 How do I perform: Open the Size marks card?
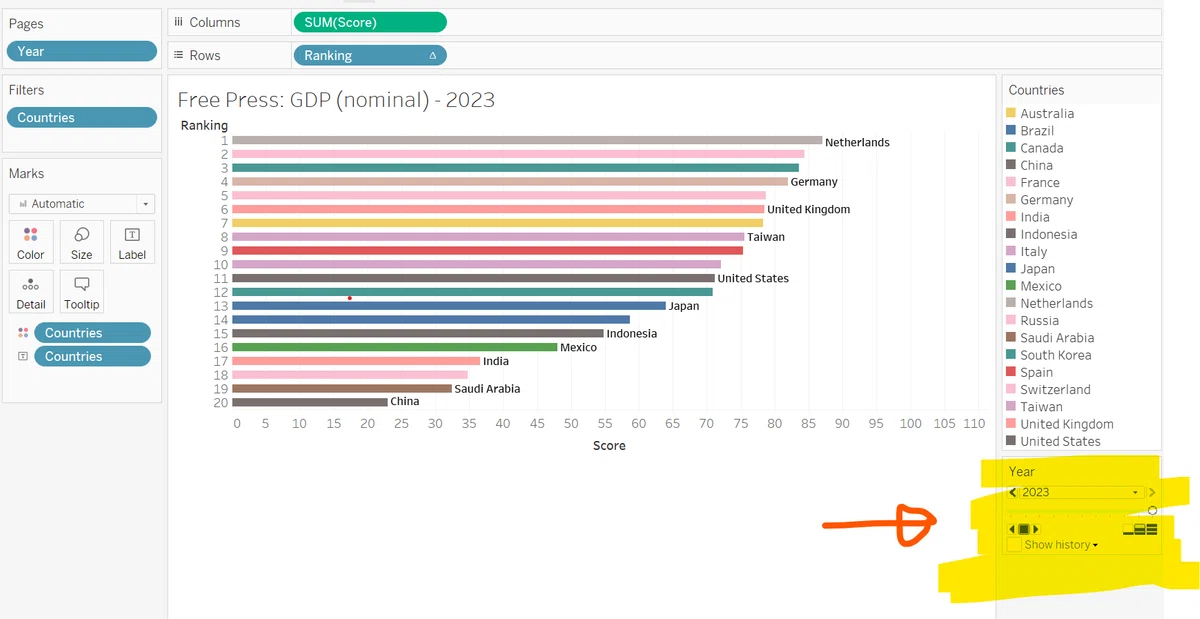point(82,243)
